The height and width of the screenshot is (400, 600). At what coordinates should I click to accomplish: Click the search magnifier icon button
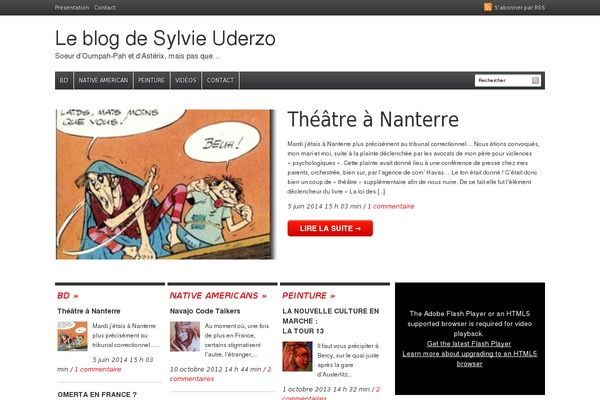(x=535, y=80)
